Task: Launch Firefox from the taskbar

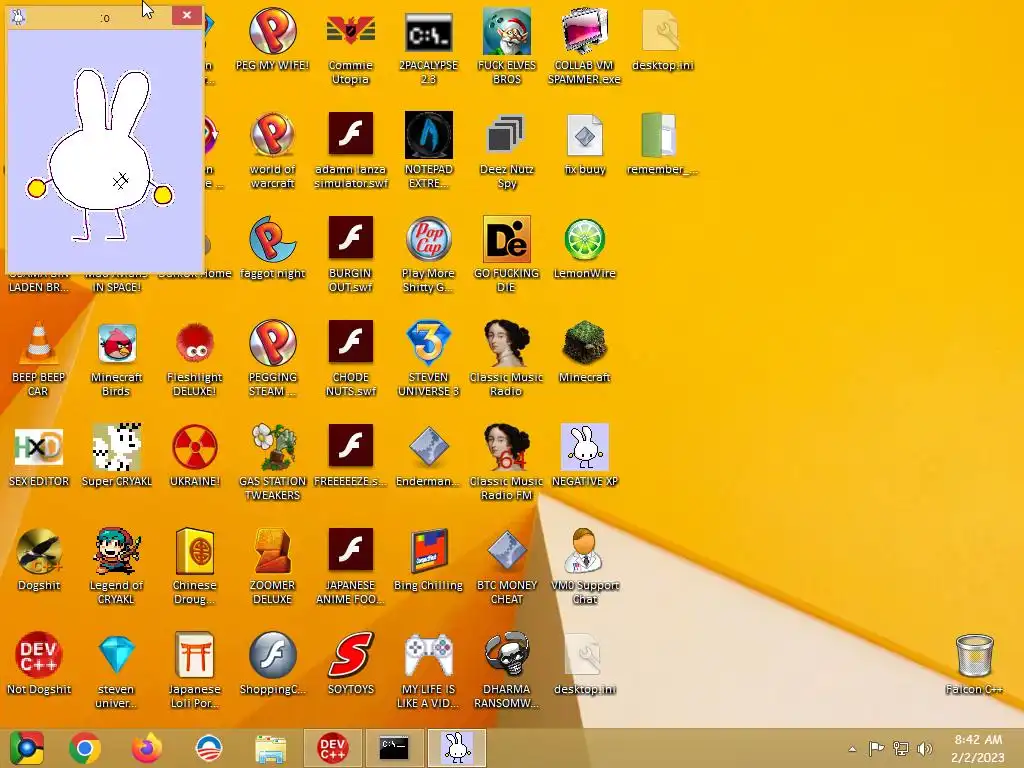Action: [147, 748]
